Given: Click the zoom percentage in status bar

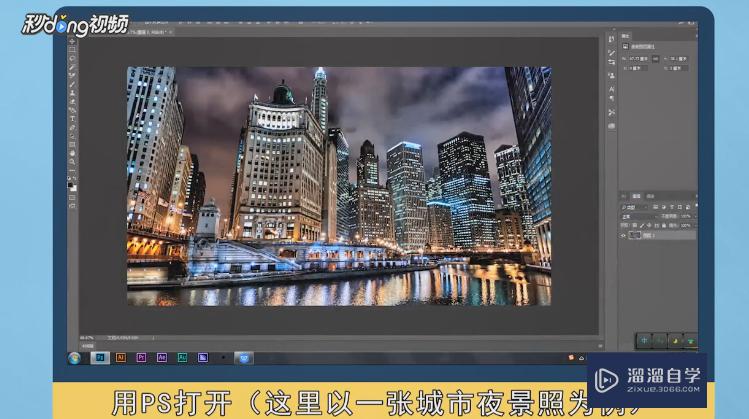Looking at the screenshot, I should tap(86, 338).
